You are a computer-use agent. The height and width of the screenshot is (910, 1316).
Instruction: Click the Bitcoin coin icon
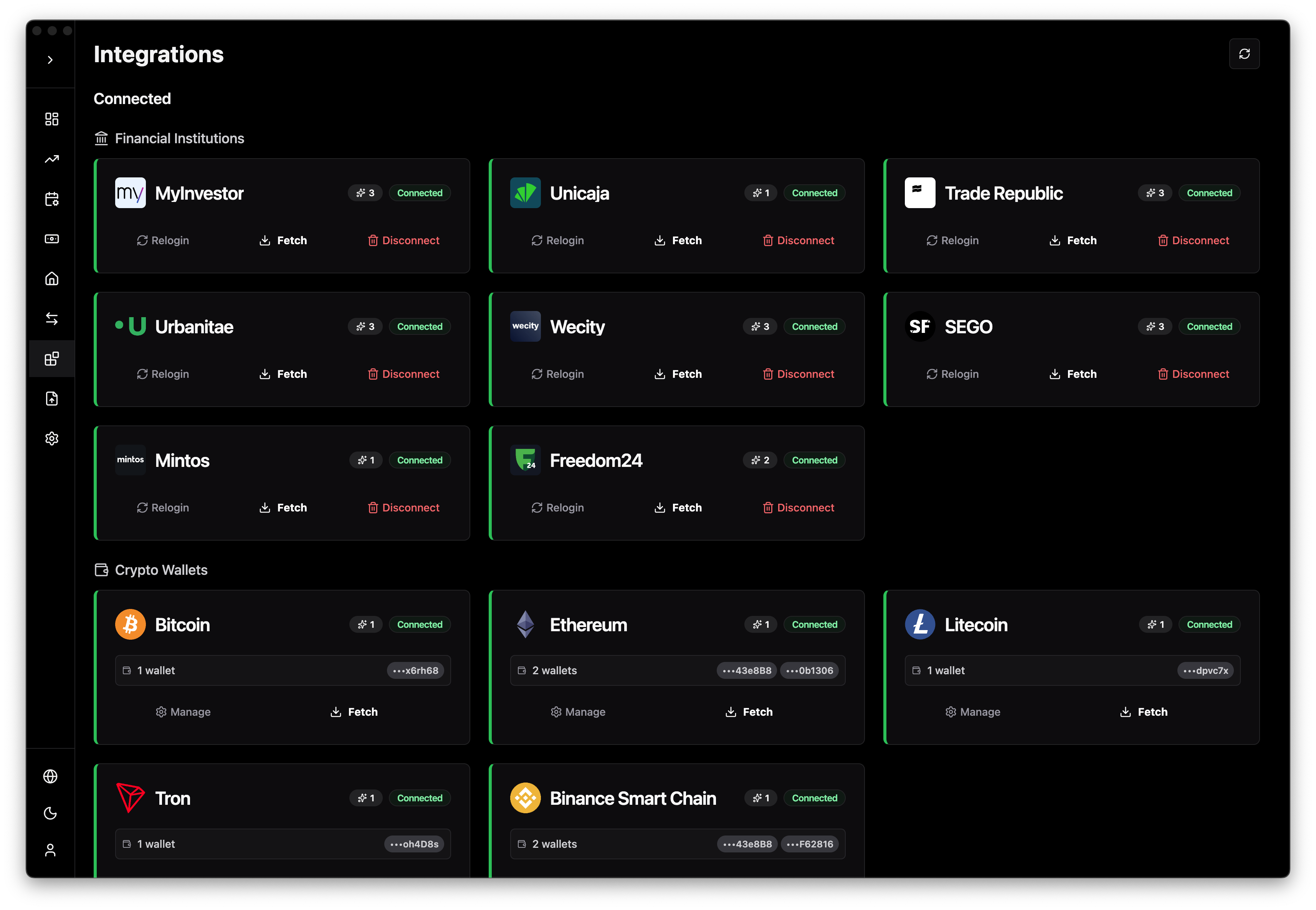coord(131,624)
